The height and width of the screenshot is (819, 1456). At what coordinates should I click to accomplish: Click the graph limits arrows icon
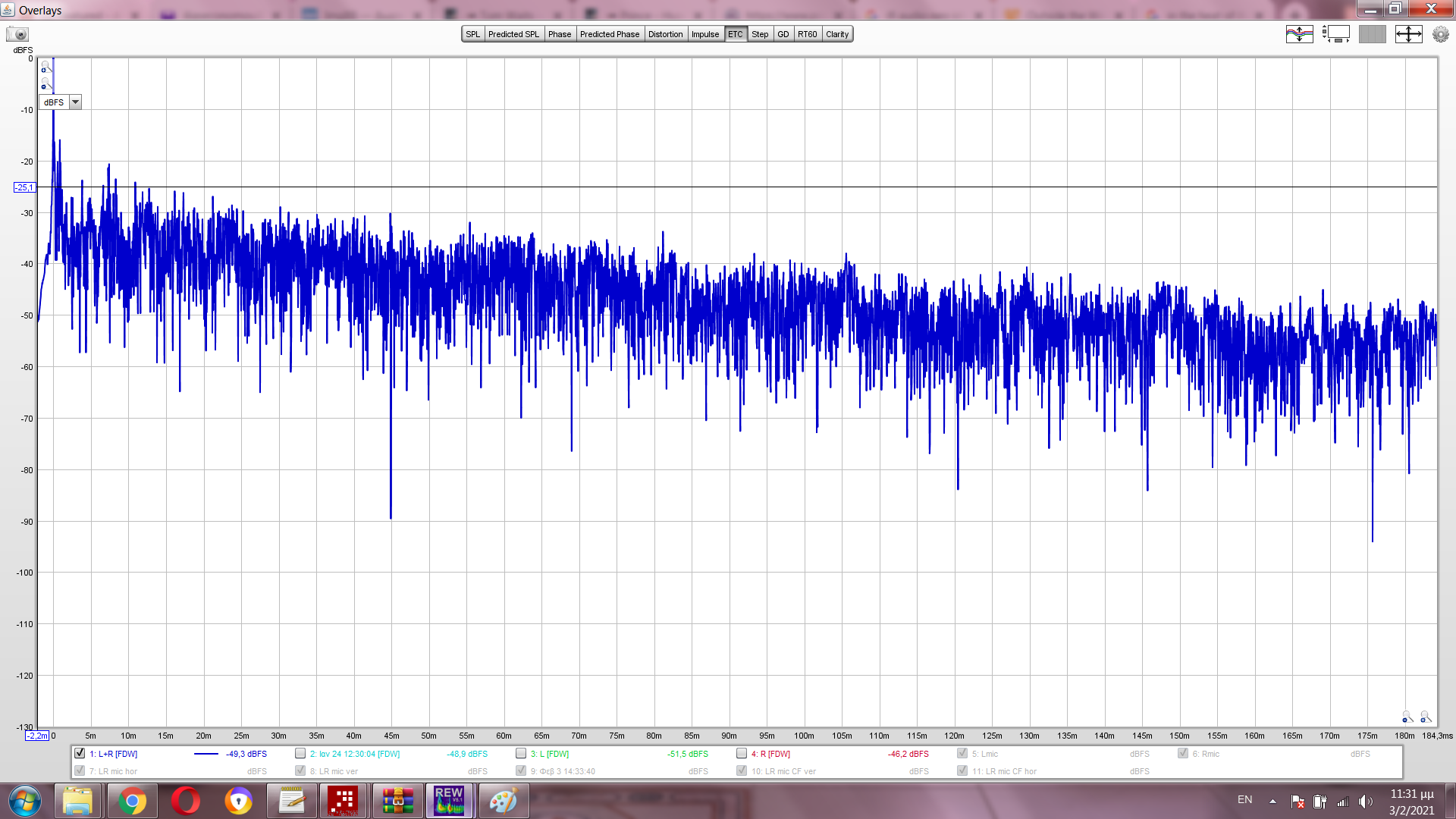point(1408,34)
